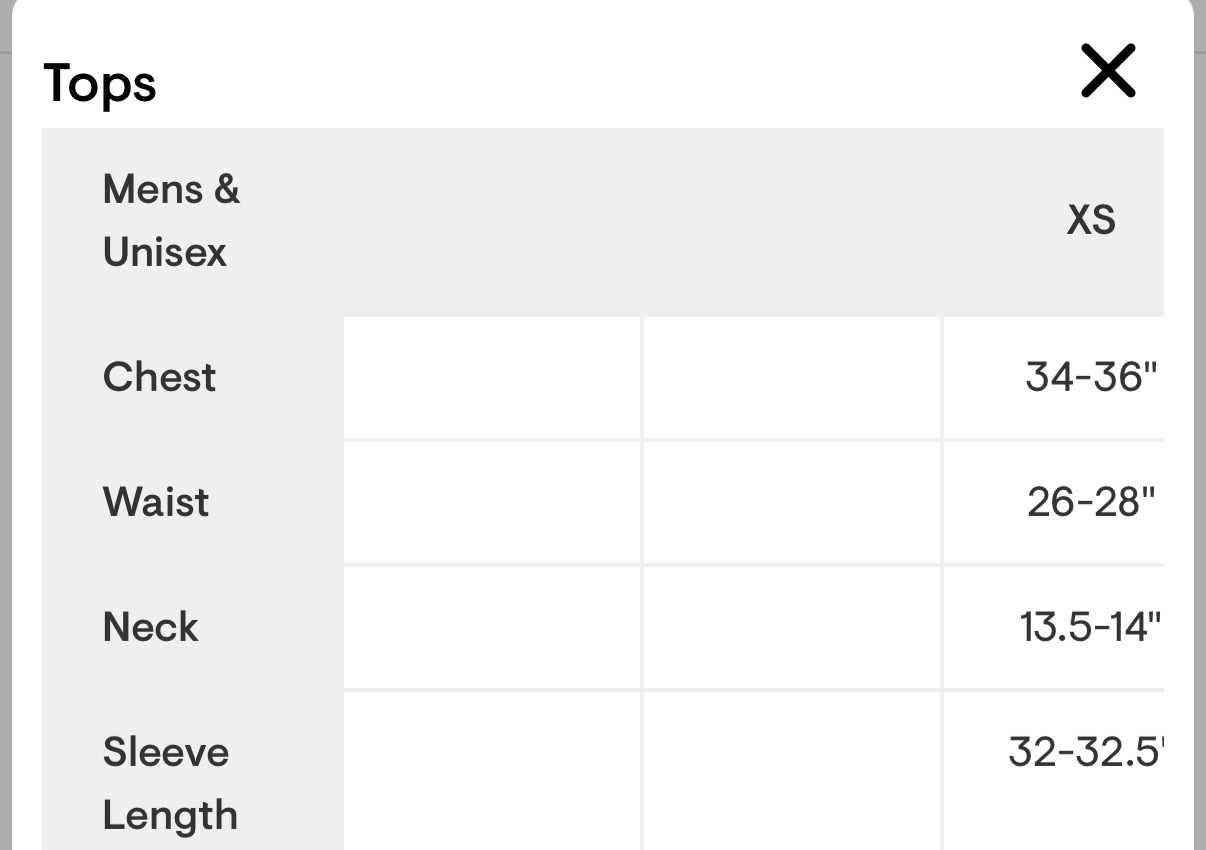Click the XS size column header
The height and width of the screenshot is (850, 1206).
point(1090,221)
